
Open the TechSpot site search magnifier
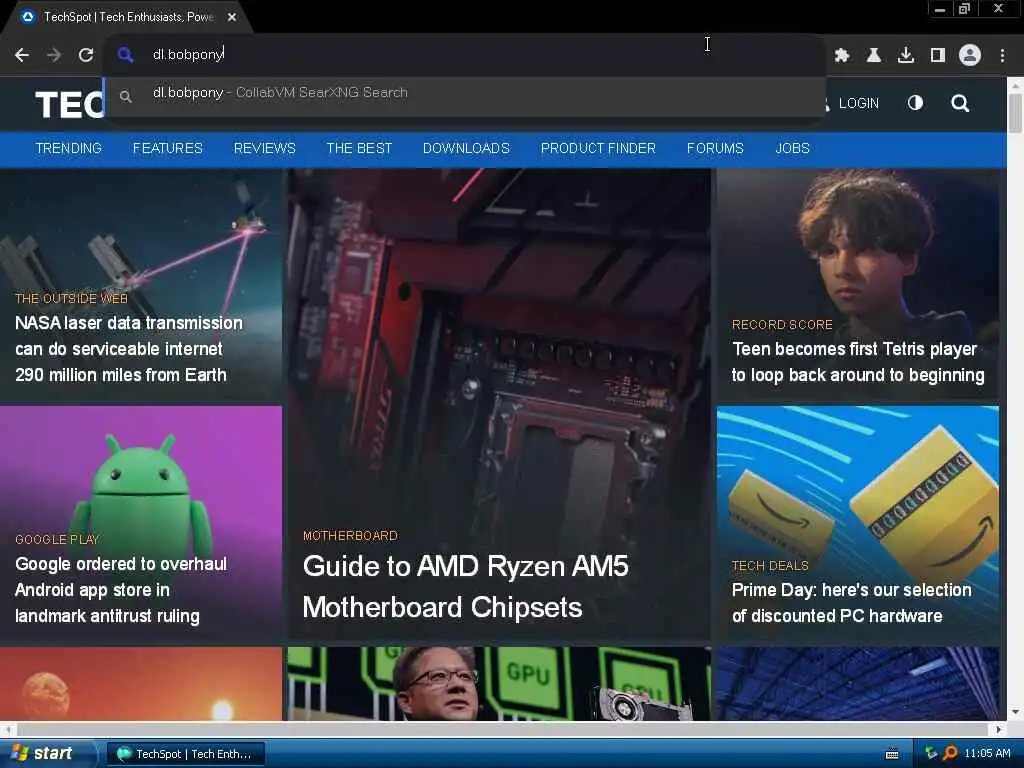pos(959,103)
